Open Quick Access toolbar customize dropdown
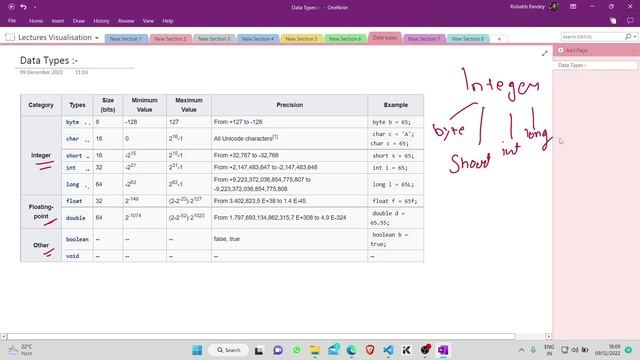This screenshot has height=360, width=640. 35,7
